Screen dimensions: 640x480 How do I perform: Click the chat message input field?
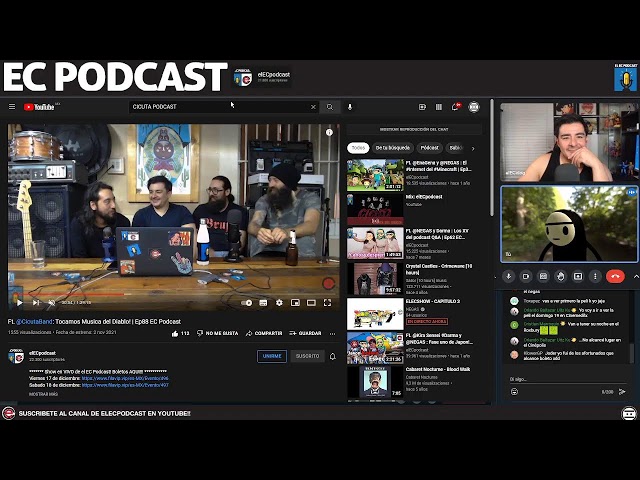pyautogui.click(x=567, y=380)
